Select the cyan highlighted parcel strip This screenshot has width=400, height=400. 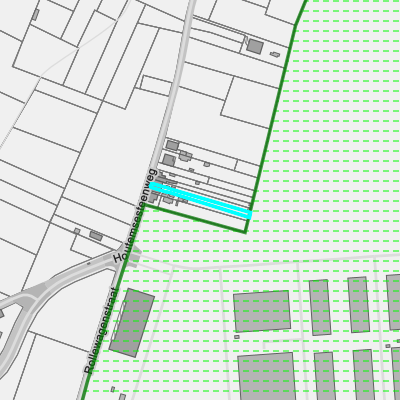click(x=200, y=200)
